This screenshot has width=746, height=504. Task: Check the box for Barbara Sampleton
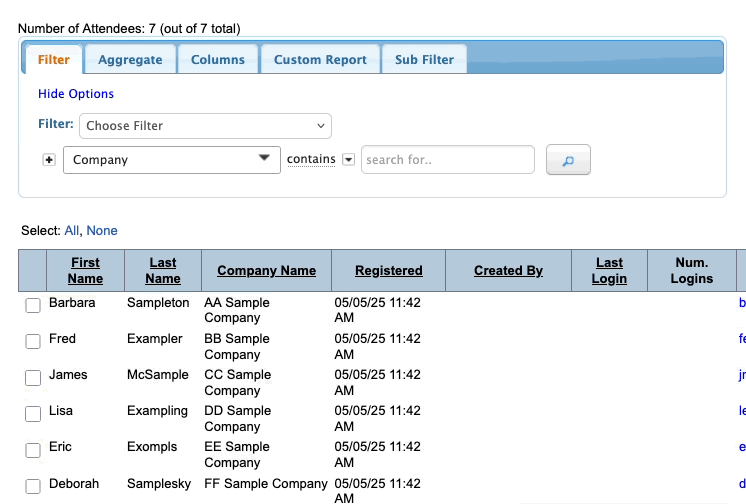click(x=33, y=306)
